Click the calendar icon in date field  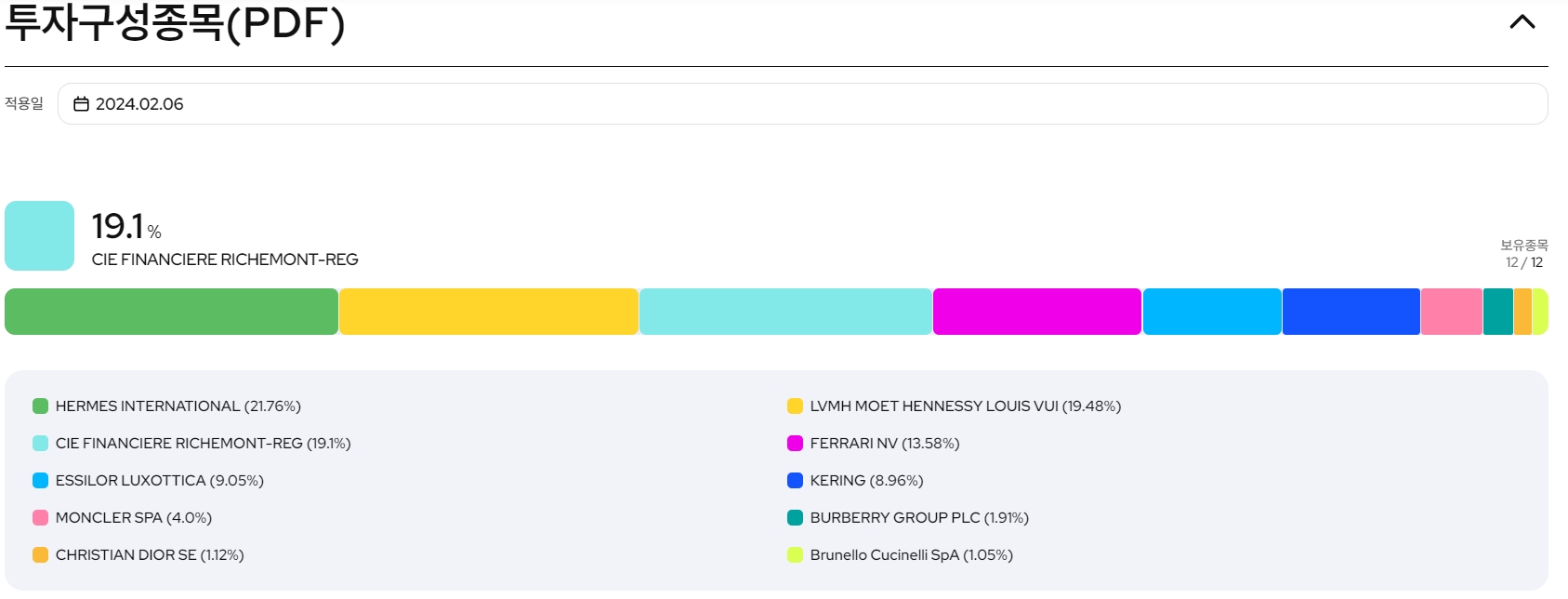[x=81, y=104]
